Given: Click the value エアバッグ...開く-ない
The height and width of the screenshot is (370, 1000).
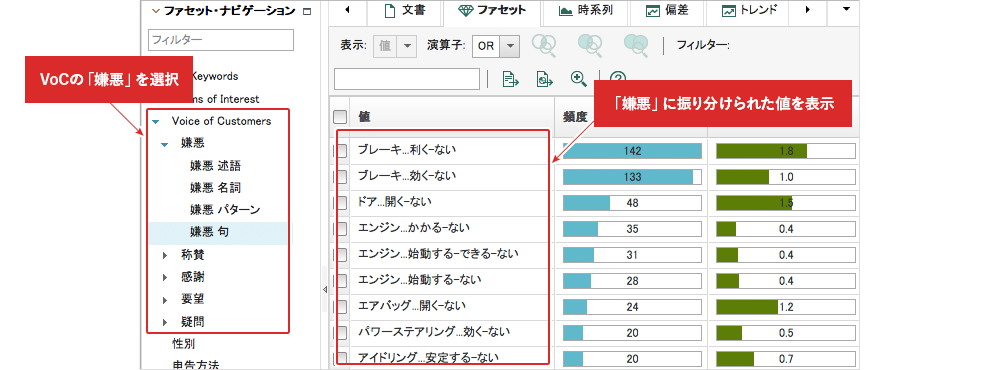Looking at the screenshot, I should pyautogui.click(x=412, y=307).
